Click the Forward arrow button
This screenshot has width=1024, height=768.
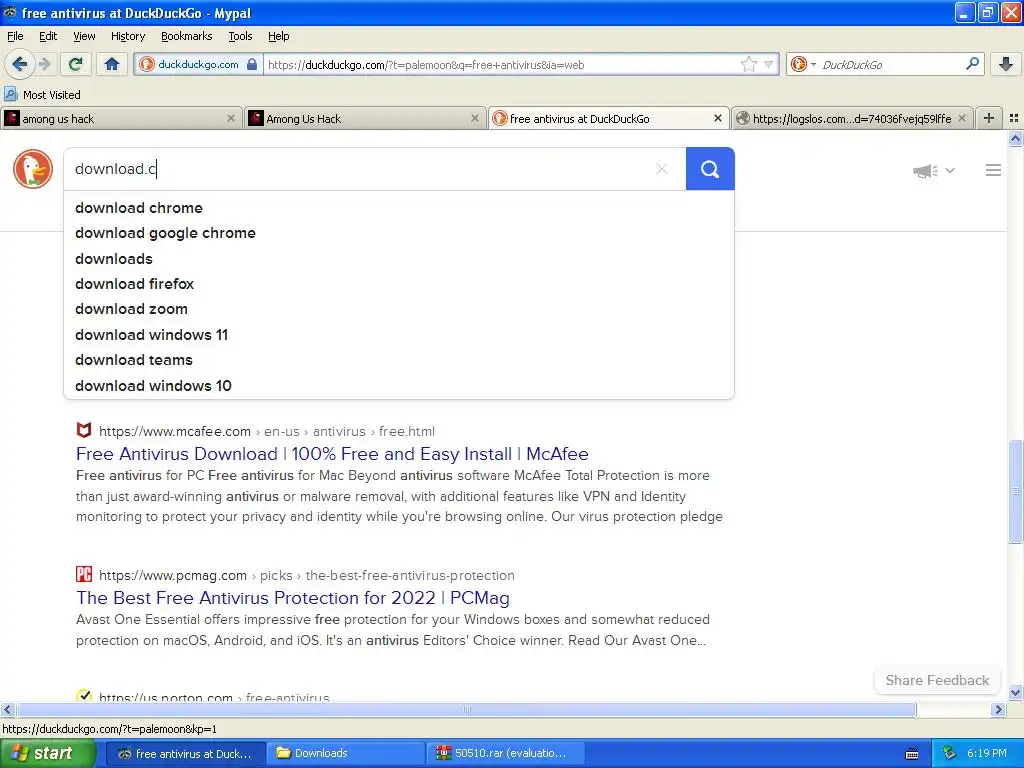44,64
